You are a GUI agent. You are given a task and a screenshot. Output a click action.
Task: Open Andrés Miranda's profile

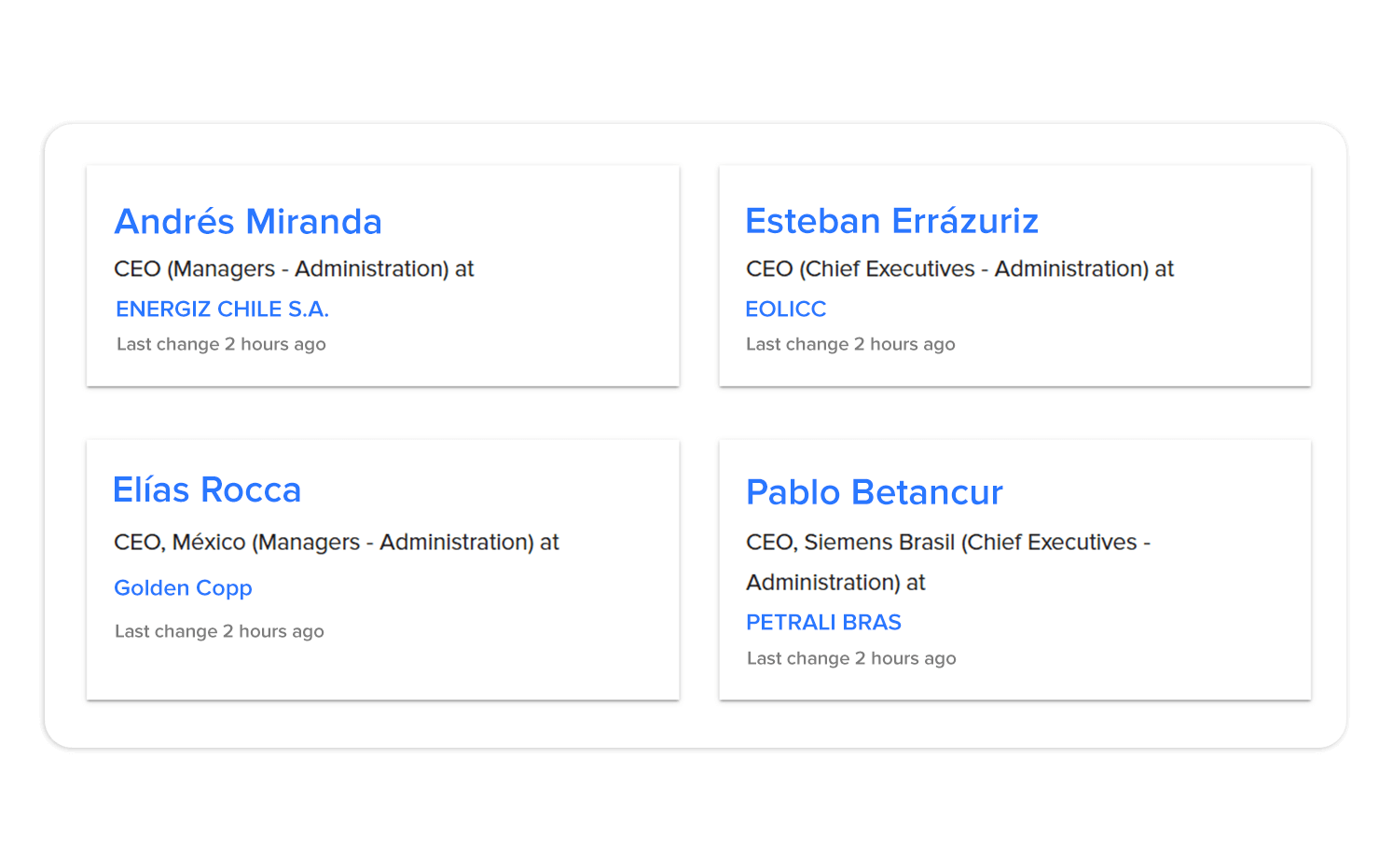click(x=248, y=222)
